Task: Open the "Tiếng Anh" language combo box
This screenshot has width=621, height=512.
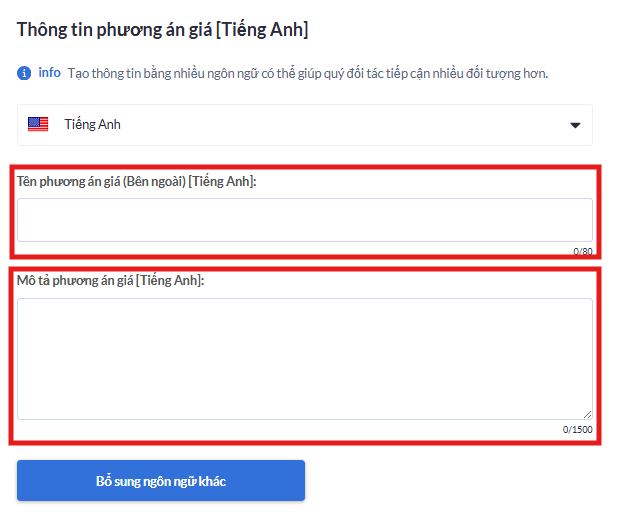Action: (305, 125)
